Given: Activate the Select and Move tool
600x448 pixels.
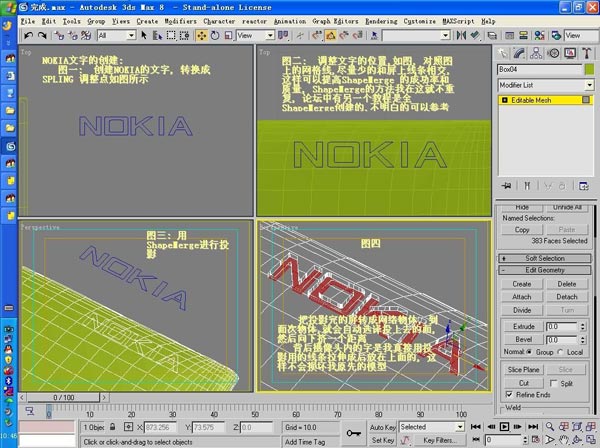Looking at the screenshot, I should [x=201, y=36].
